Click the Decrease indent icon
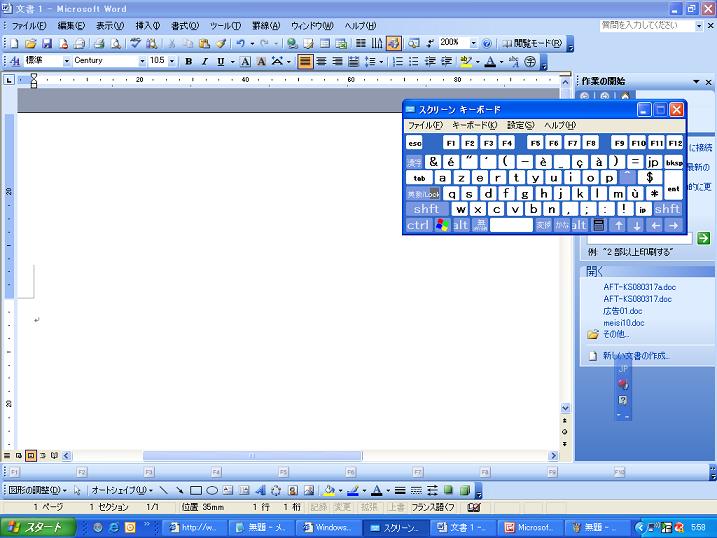The height and width of the screenshot is (538, 717). [430, 61]
